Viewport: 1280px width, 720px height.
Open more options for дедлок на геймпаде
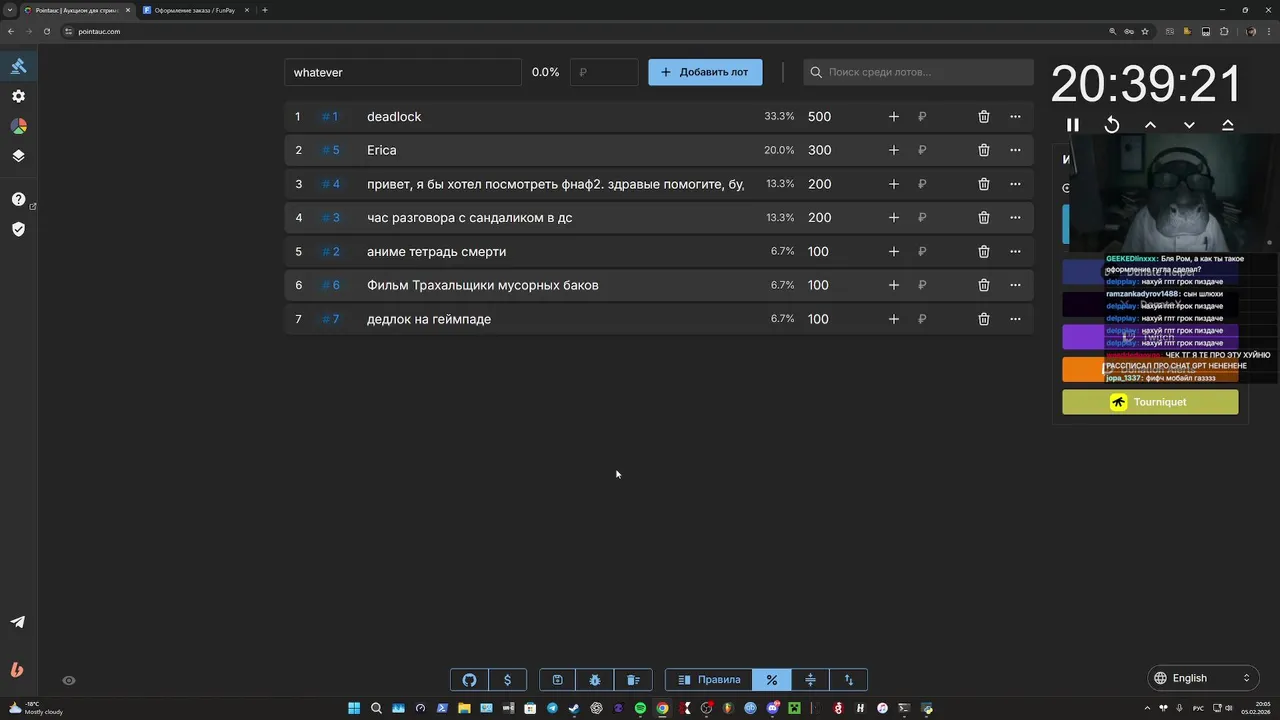point(1015,319)
